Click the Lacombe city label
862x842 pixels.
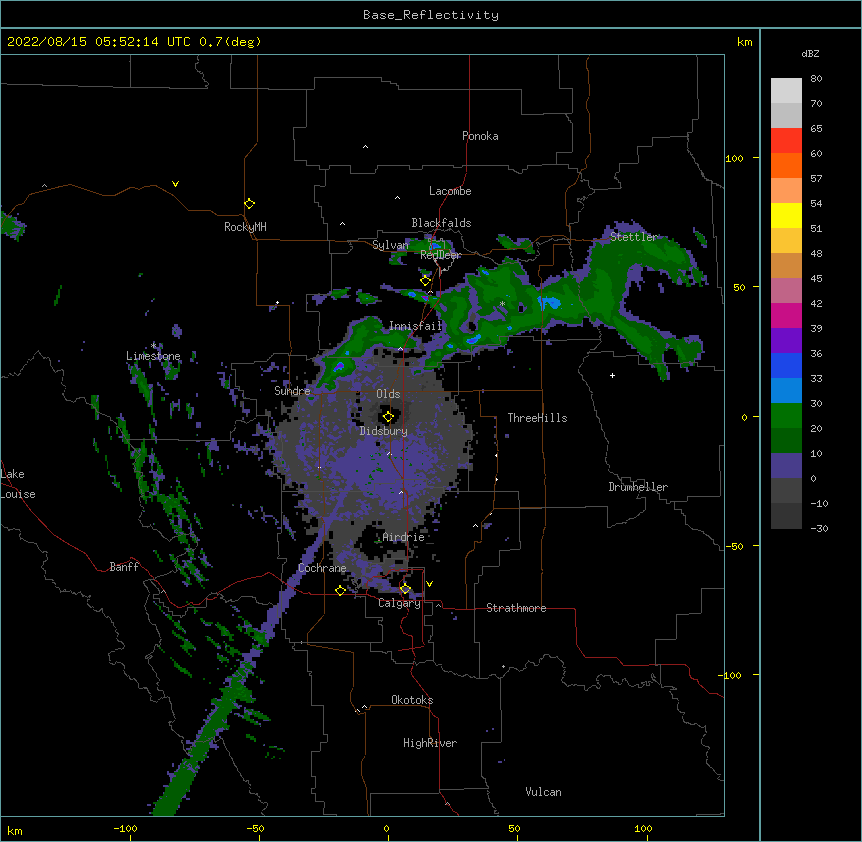coord(450,191)
